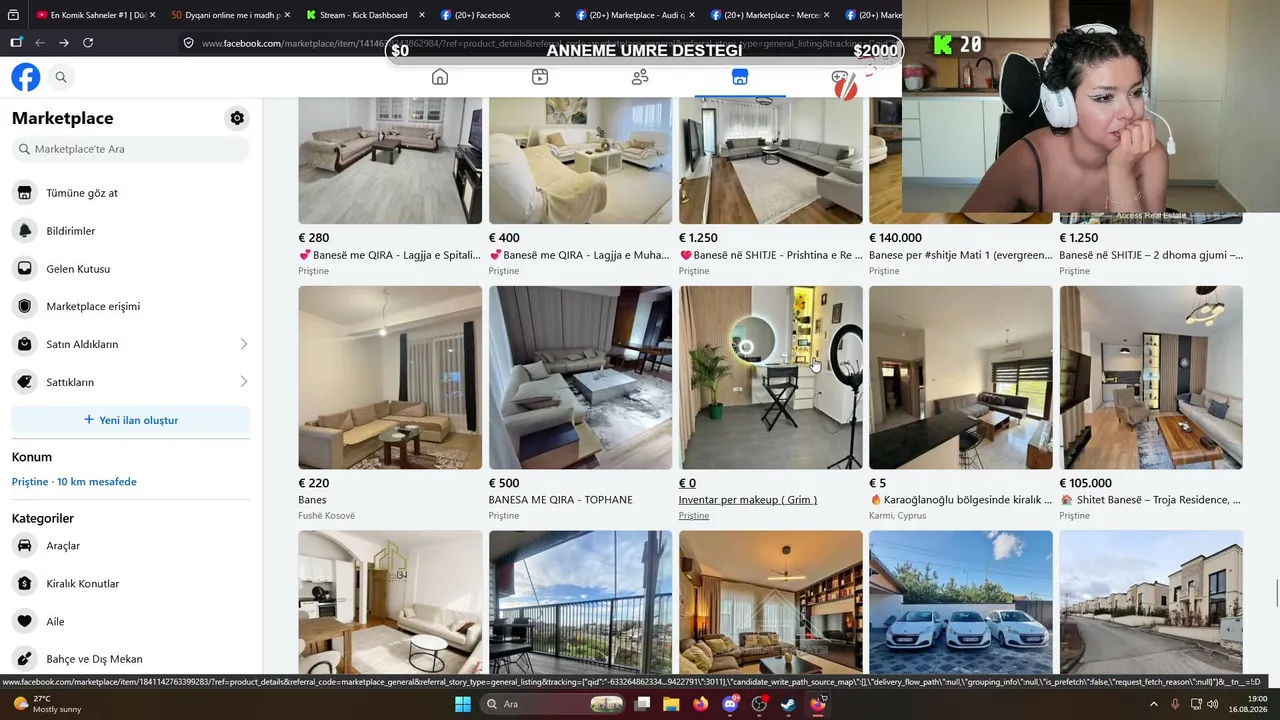1280x720 pixels.
Task: Expand the Satın Aldıkların chevron
Action: tap(243, 344)
